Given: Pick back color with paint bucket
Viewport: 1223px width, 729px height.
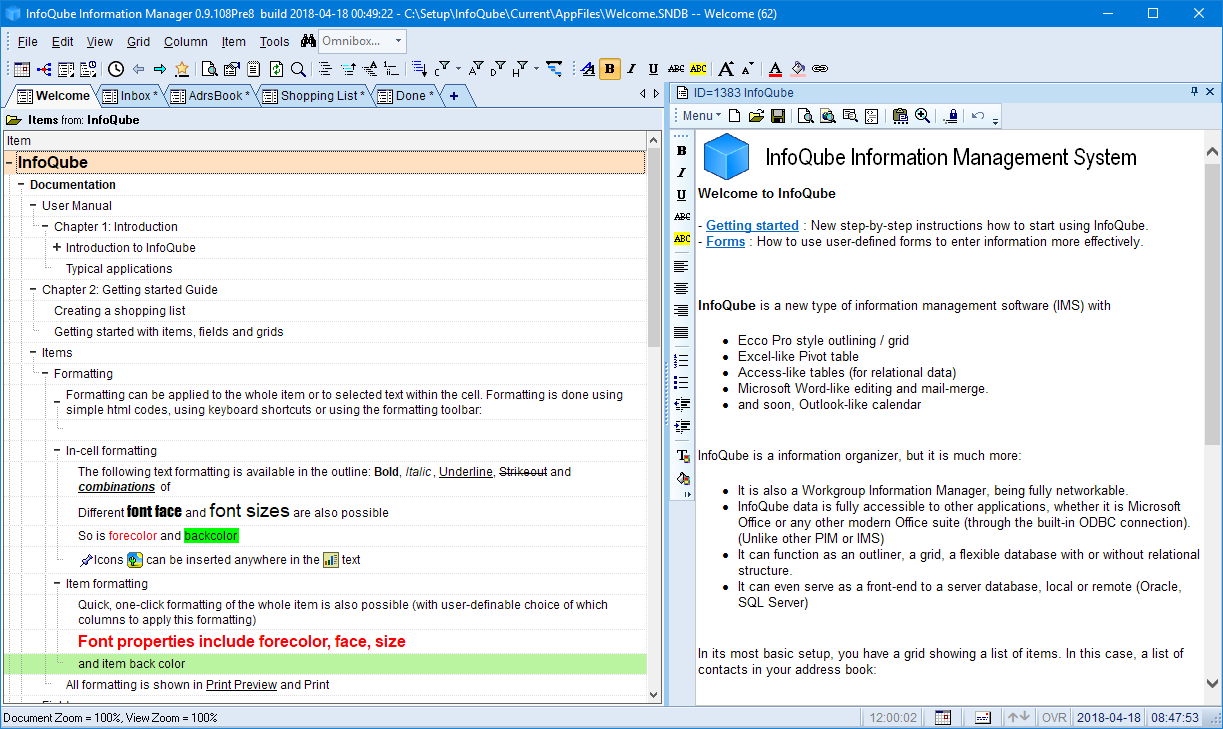Looking at the screenshot, I should (798, 69).
